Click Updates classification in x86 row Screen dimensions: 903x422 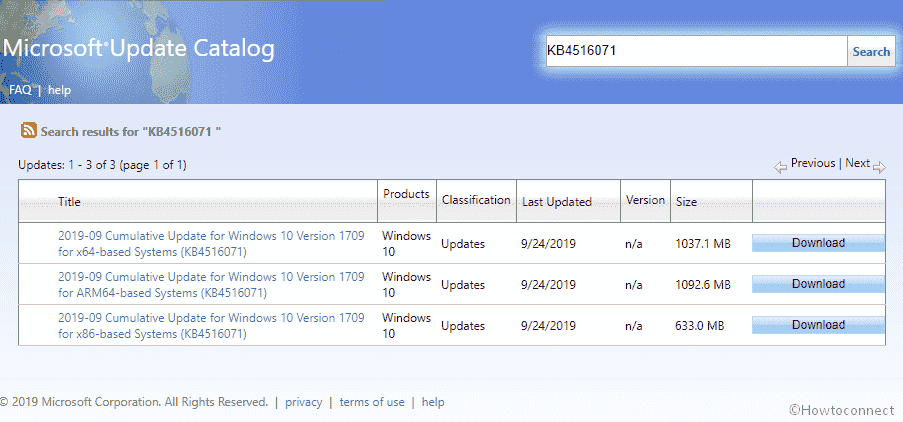463,326
